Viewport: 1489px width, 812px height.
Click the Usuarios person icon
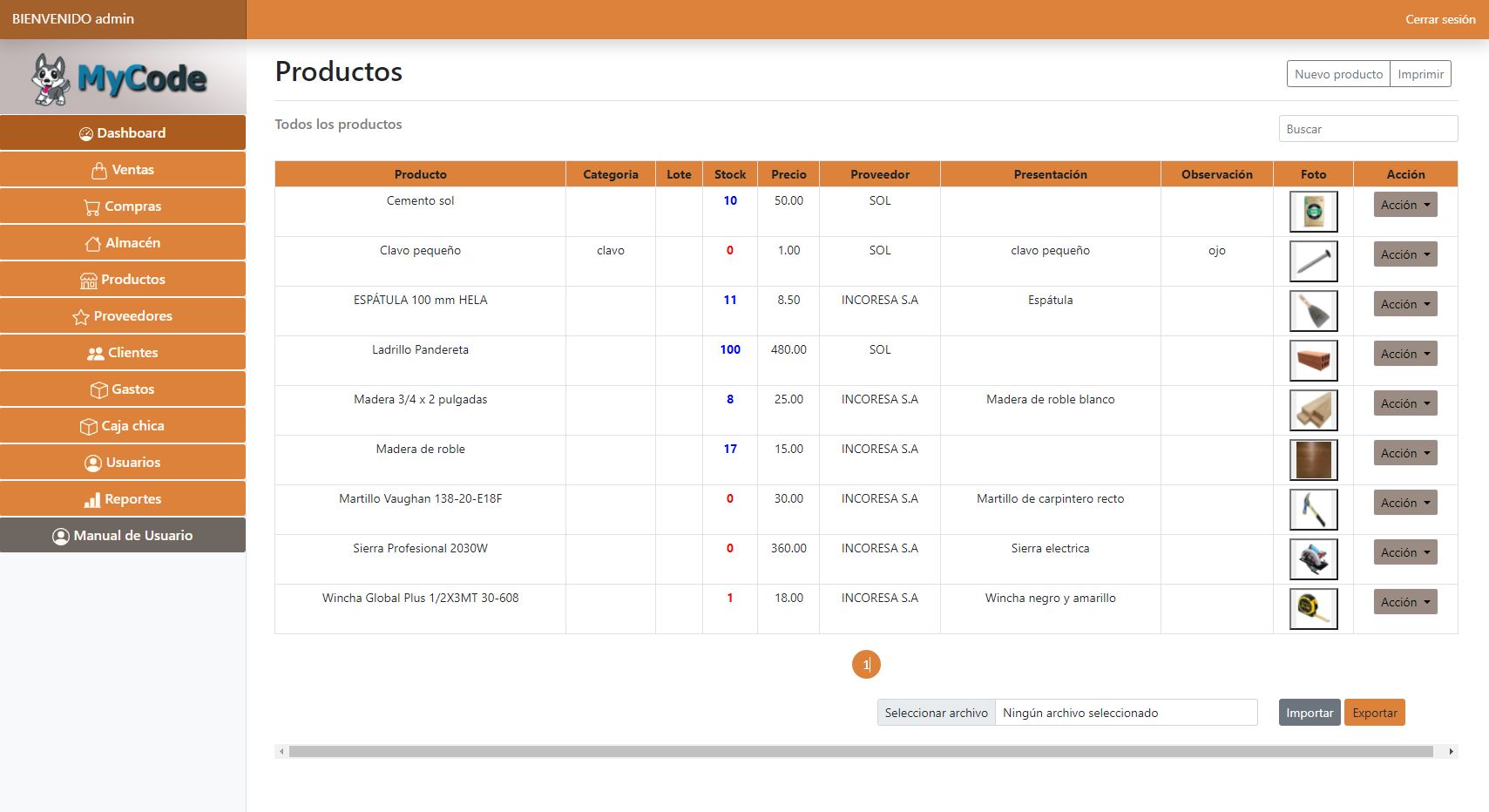pyautogui.click(x=93, y=464)
